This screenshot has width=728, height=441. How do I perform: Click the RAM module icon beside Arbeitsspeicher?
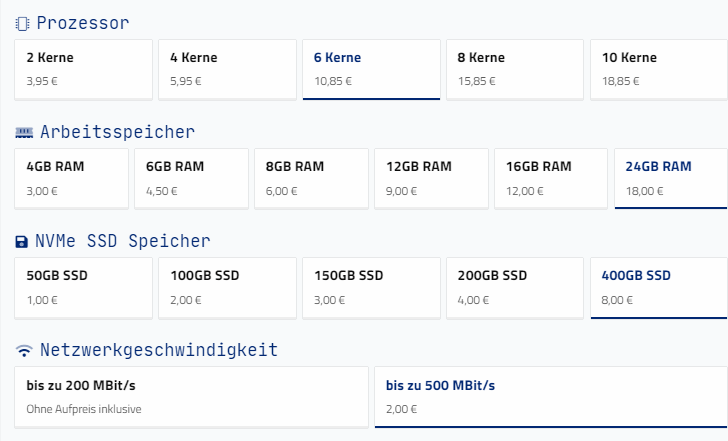point(24,133)
